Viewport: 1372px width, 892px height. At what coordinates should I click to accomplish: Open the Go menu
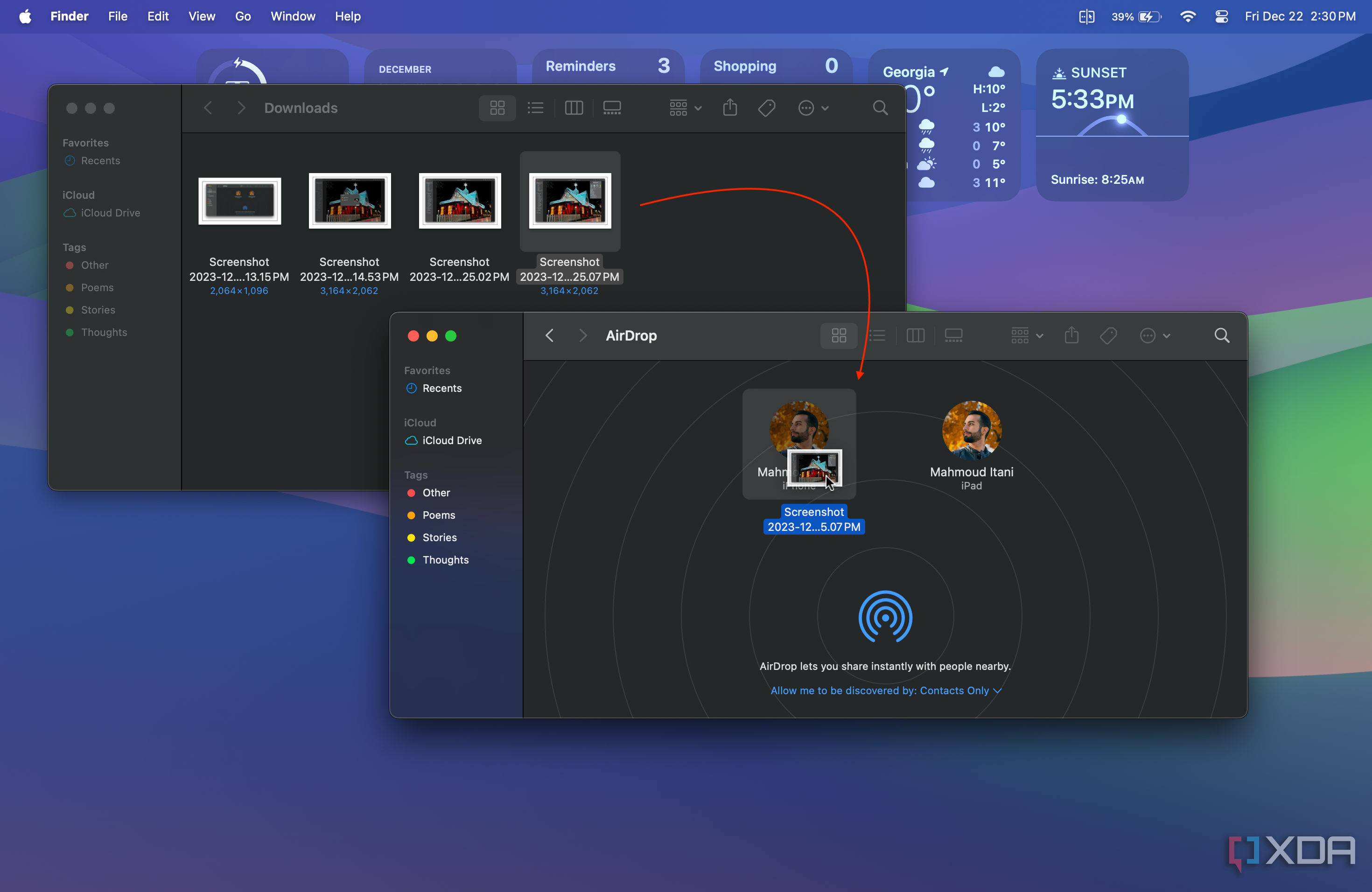(x=243, y=16)
